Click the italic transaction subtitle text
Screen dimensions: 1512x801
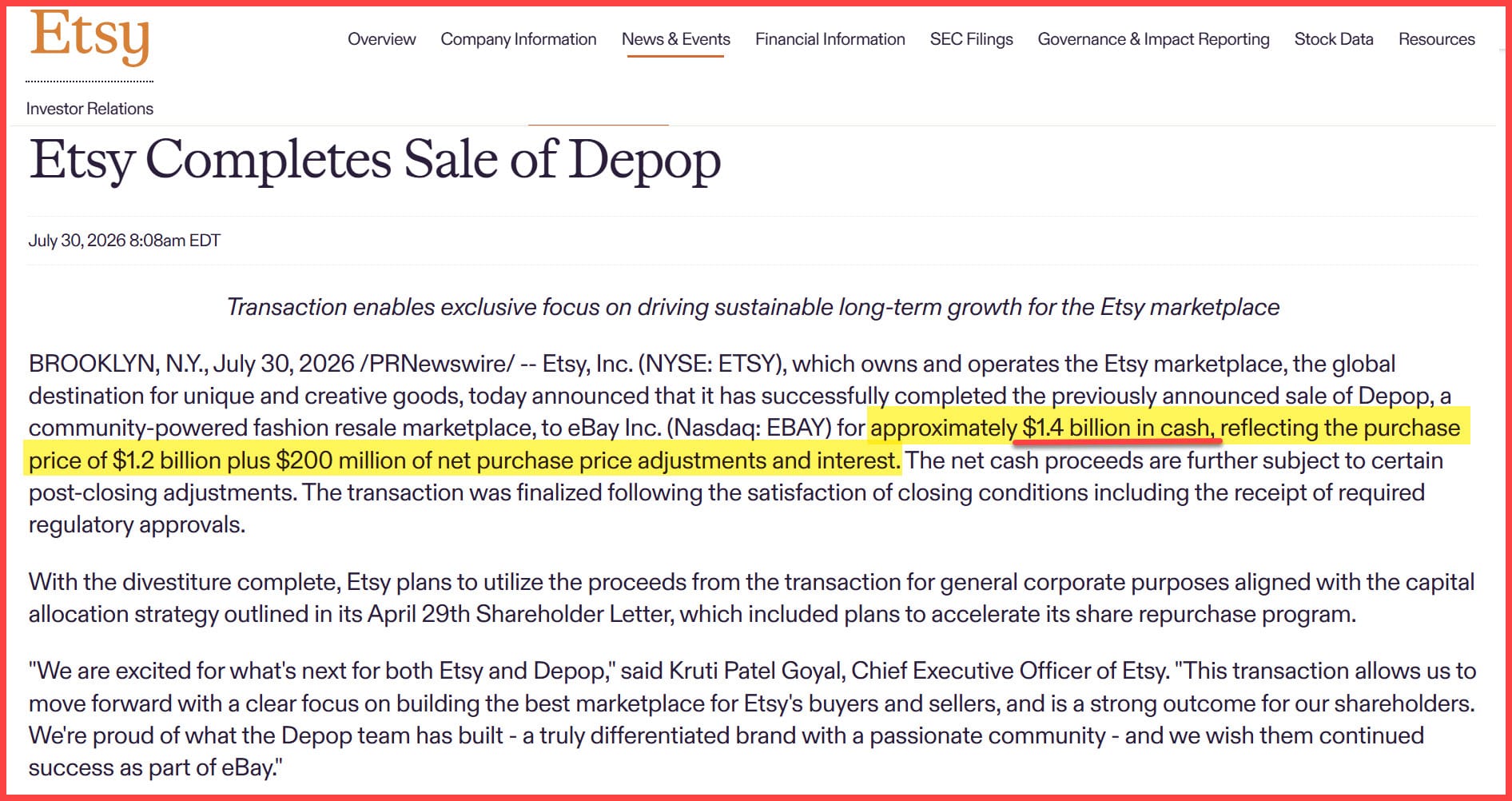pyautogui.click(x=753, y=307)
